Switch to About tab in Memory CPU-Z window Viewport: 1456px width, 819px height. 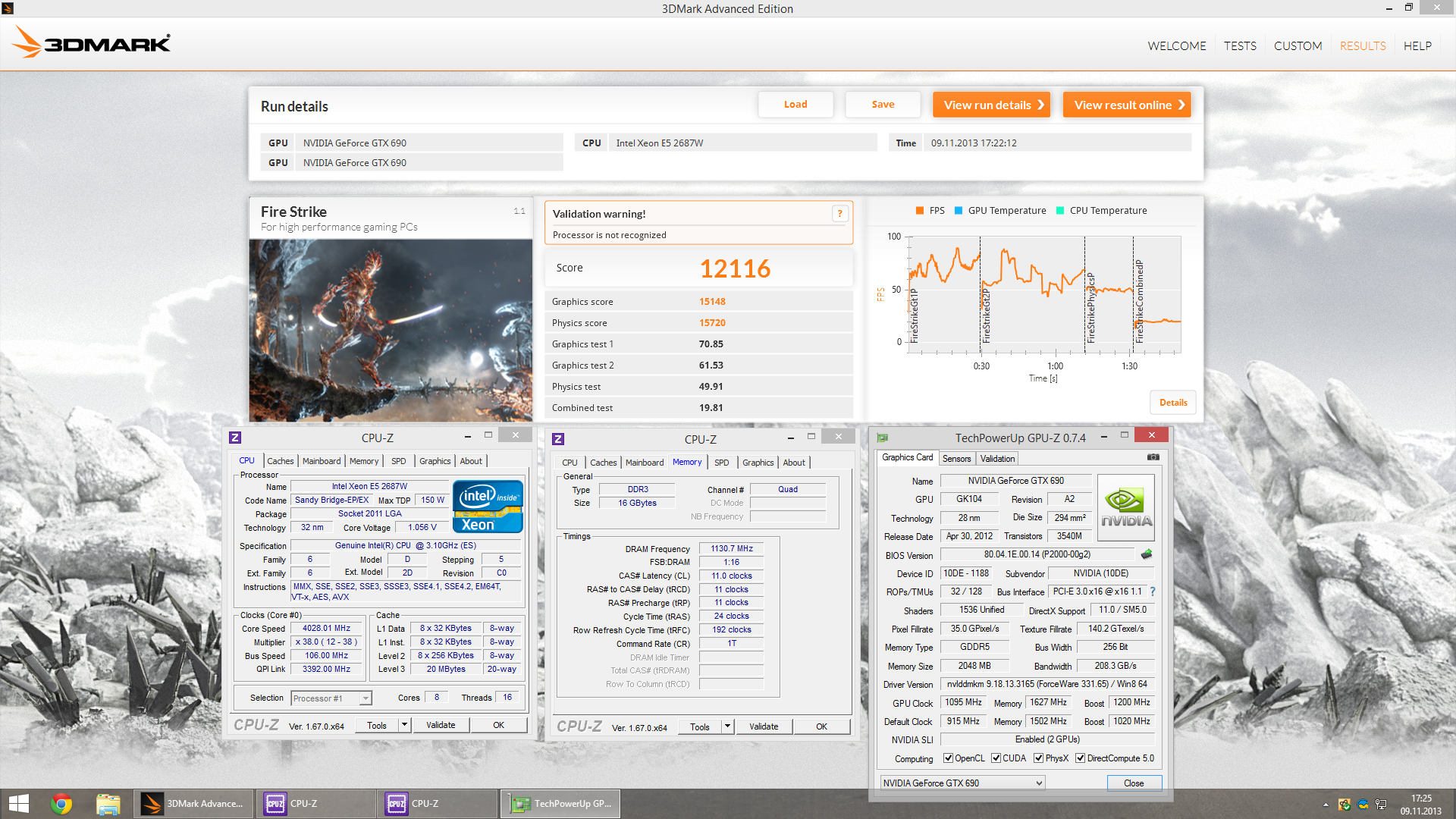794,463
